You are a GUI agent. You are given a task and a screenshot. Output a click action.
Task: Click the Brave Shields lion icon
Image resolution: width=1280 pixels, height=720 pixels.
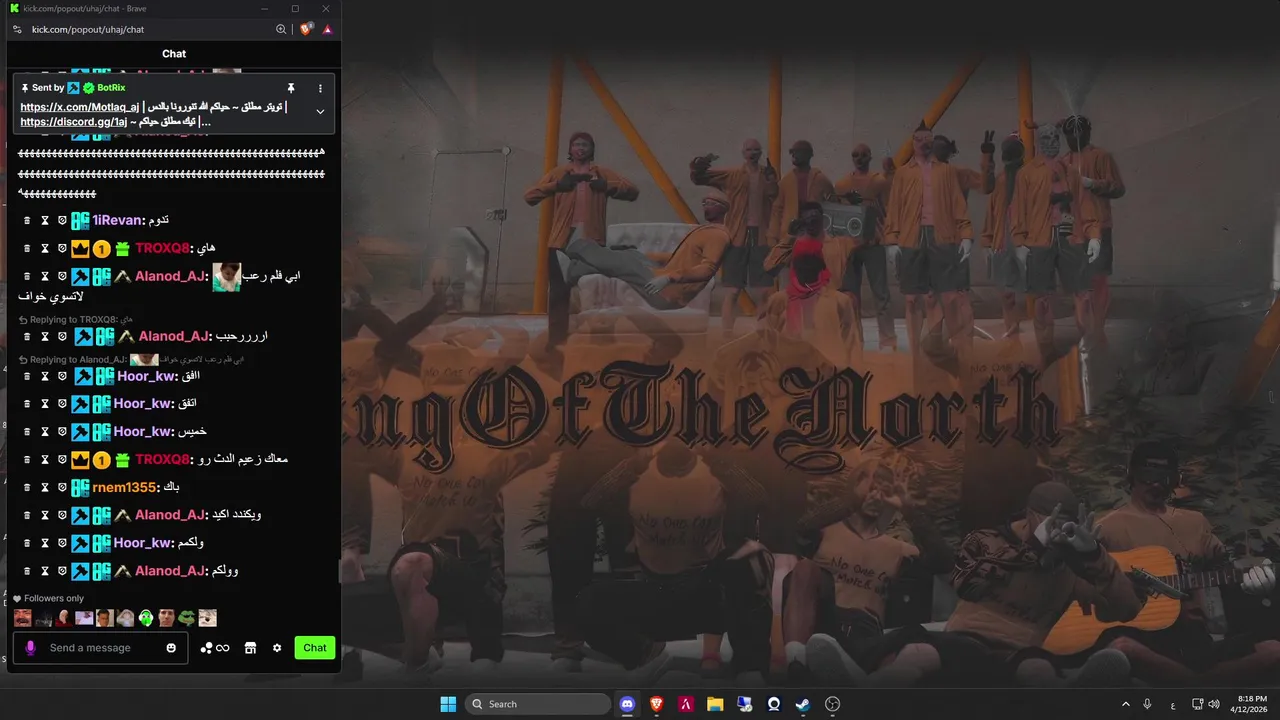[x=306, y=29]
